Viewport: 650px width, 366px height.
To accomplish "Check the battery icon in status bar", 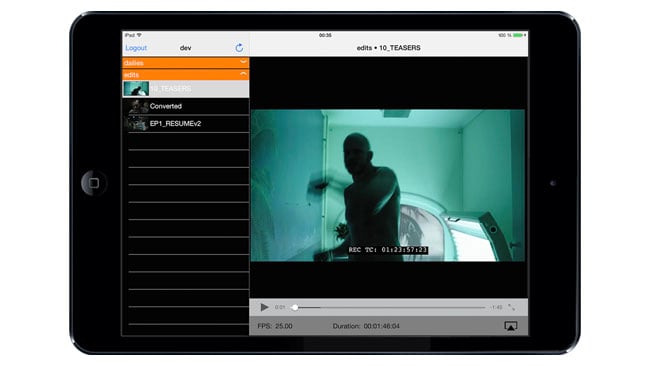I will [x=519, y=35].
